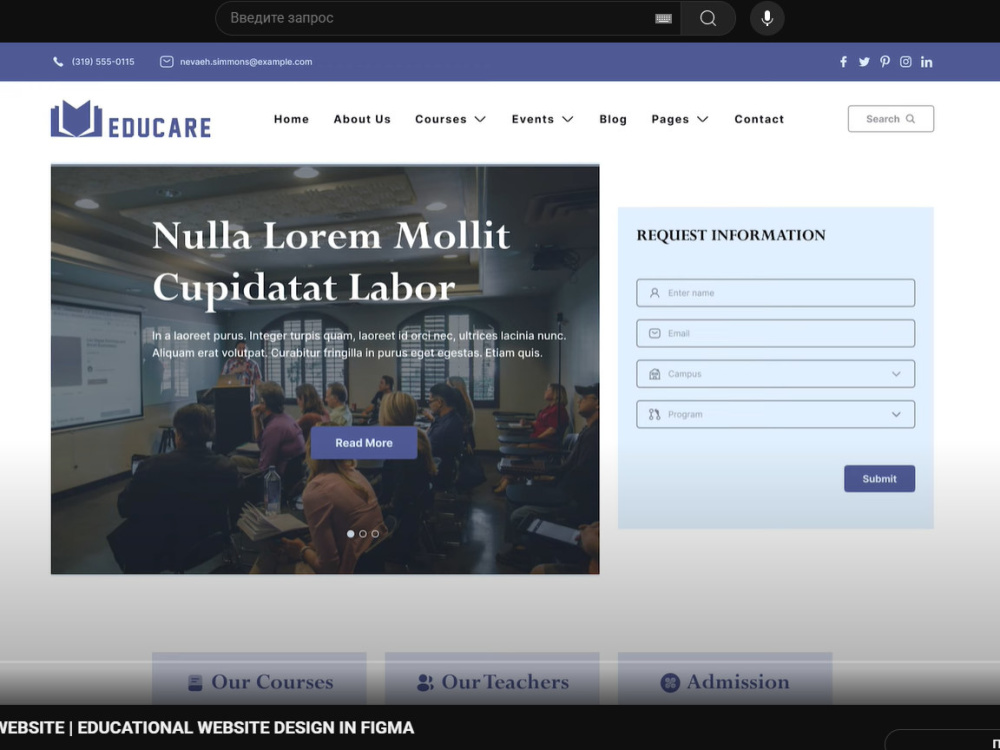Go to the Home menu item
Image resolution: width=1000 pixels, height=750 pixels.
pos(291,119)
